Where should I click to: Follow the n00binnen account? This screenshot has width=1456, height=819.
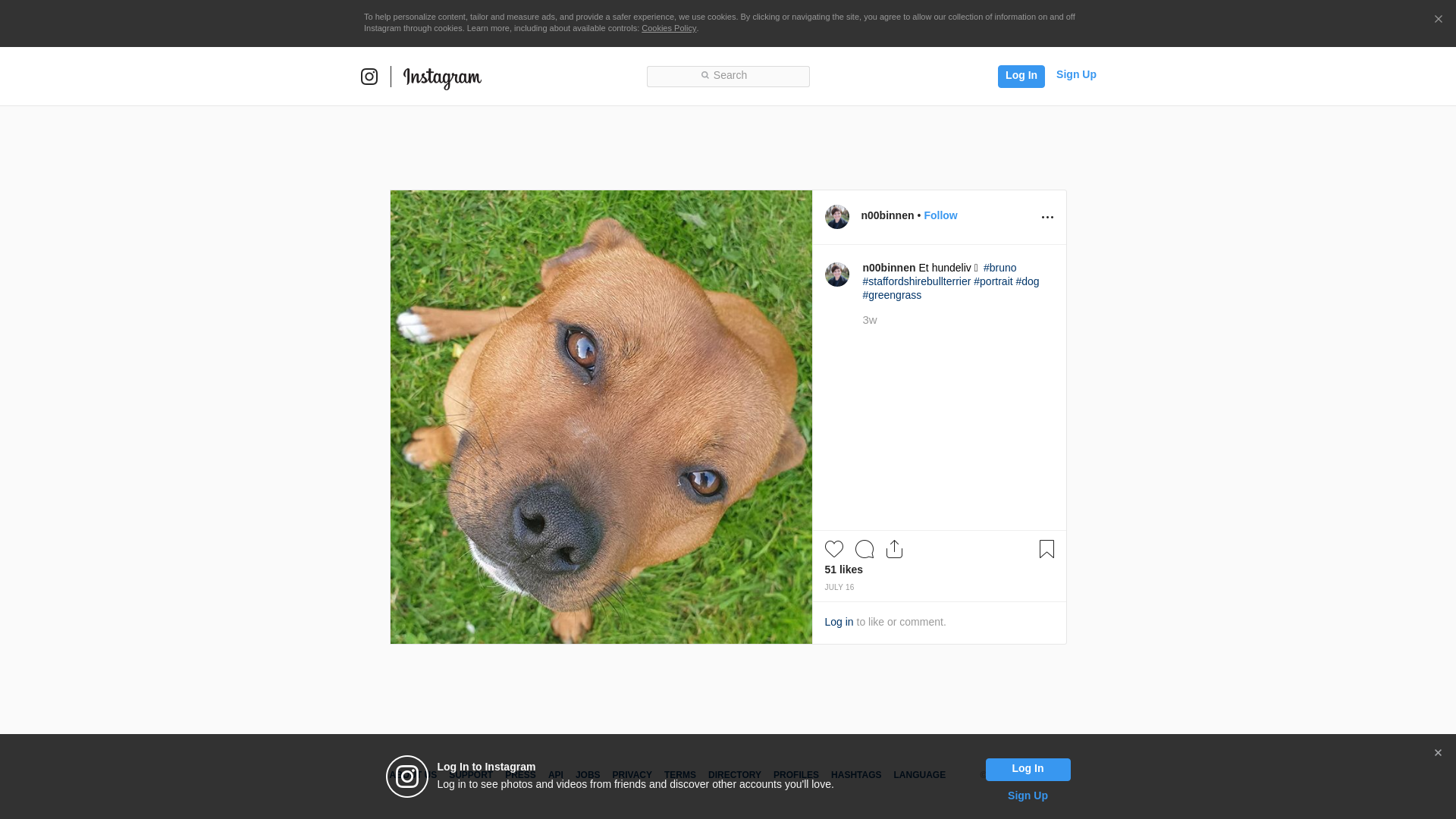click(940, 215)
